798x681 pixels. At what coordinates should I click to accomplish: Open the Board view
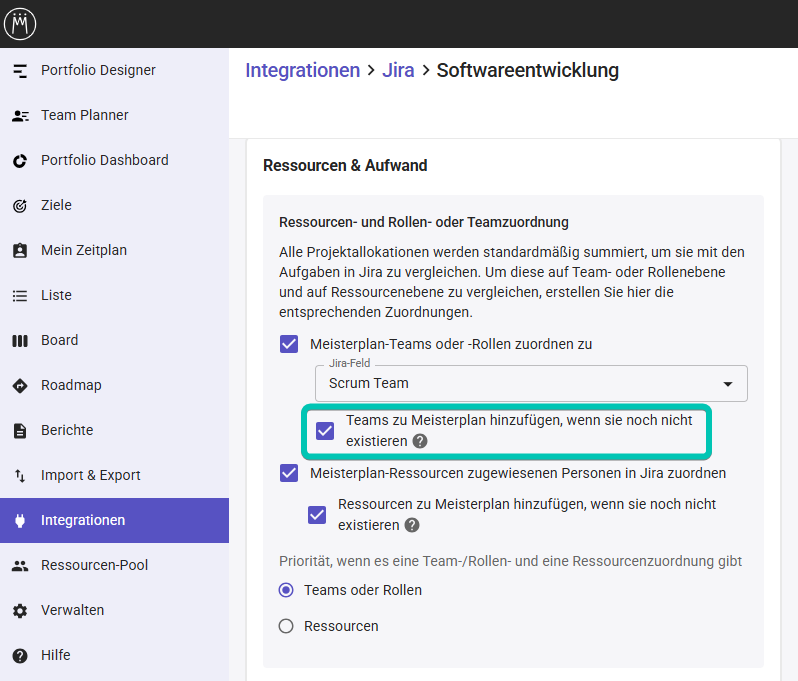point(115,340)
